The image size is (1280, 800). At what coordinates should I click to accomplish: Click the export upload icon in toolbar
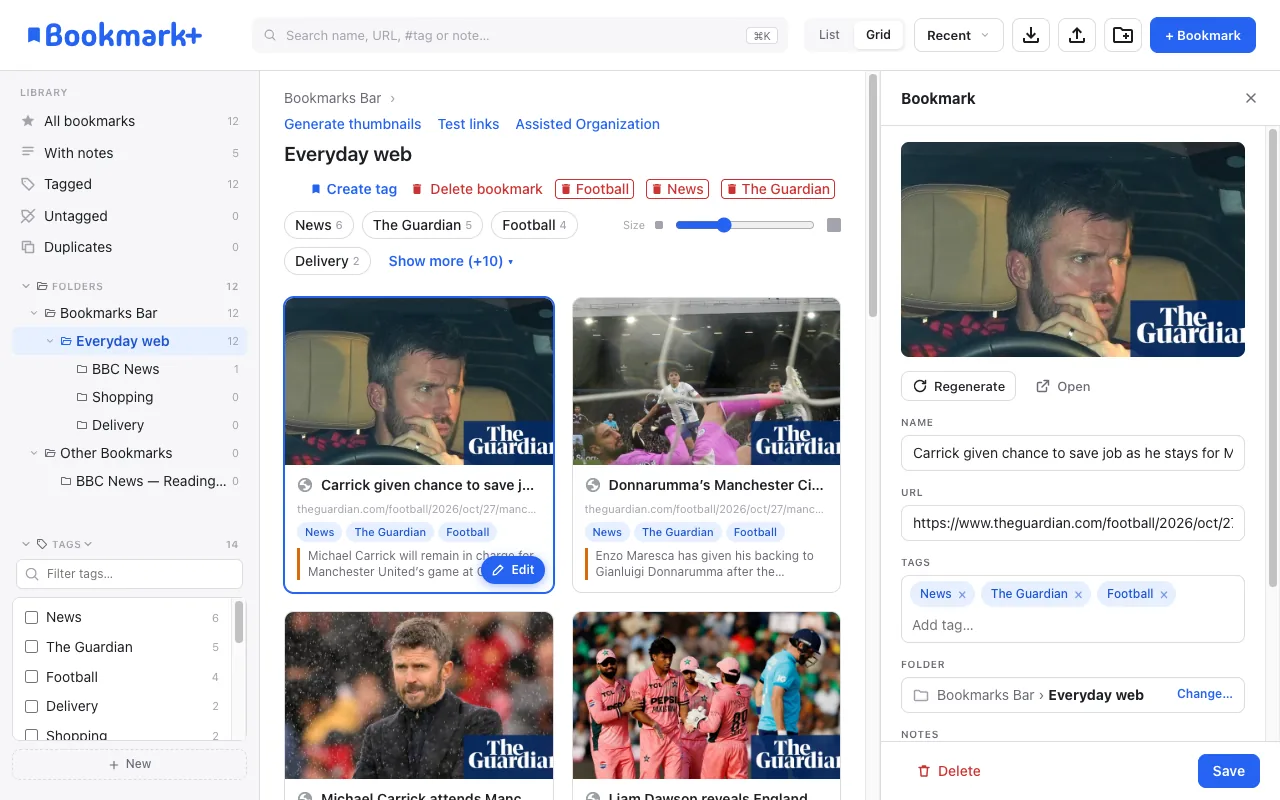tap(1077, 35)
